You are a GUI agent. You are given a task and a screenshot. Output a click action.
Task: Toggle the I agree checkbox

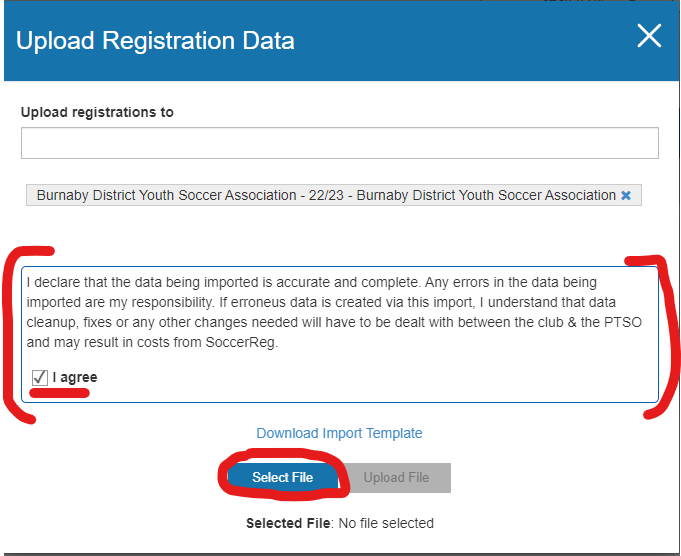pyautogui.click(x=40, y=377)
